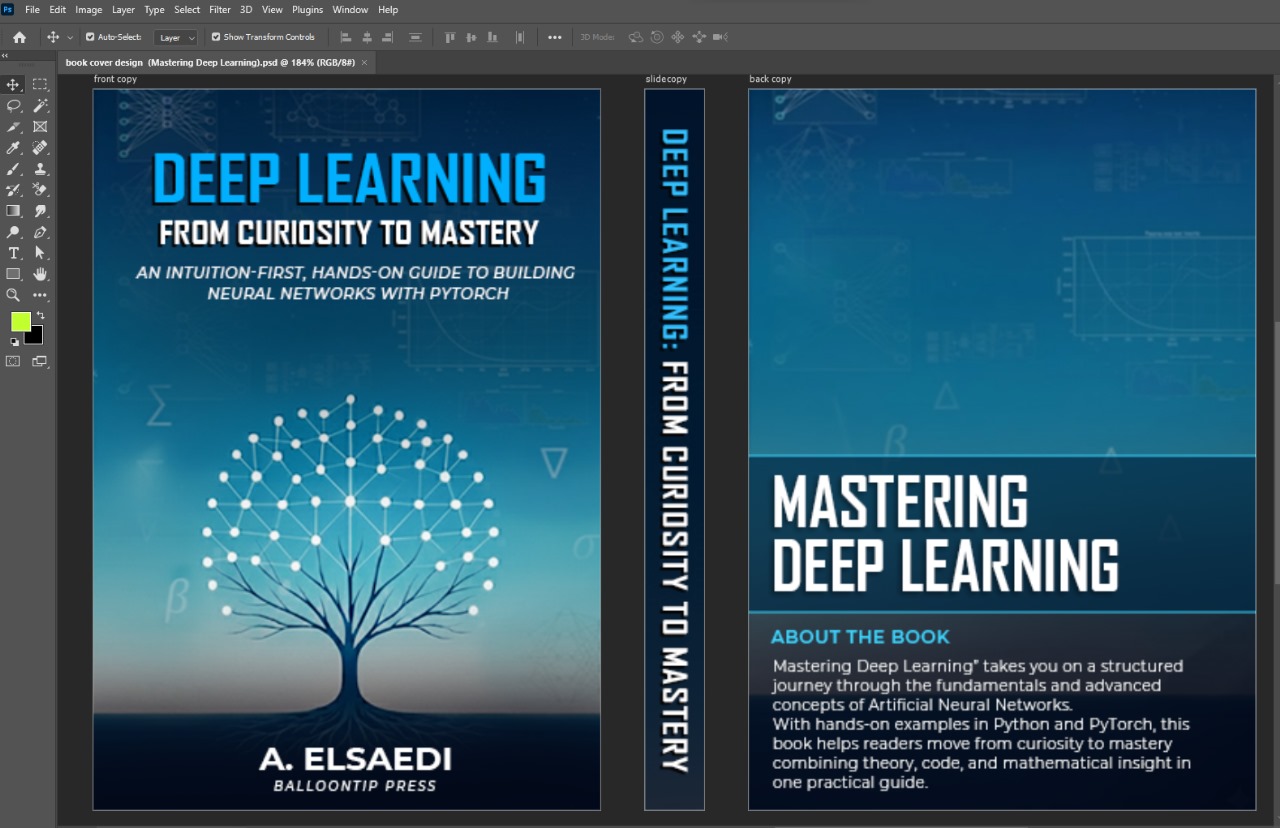This screenshot has height=828, width=1280.
Task: Swap foreground and background colors
Action: point(40,315)
